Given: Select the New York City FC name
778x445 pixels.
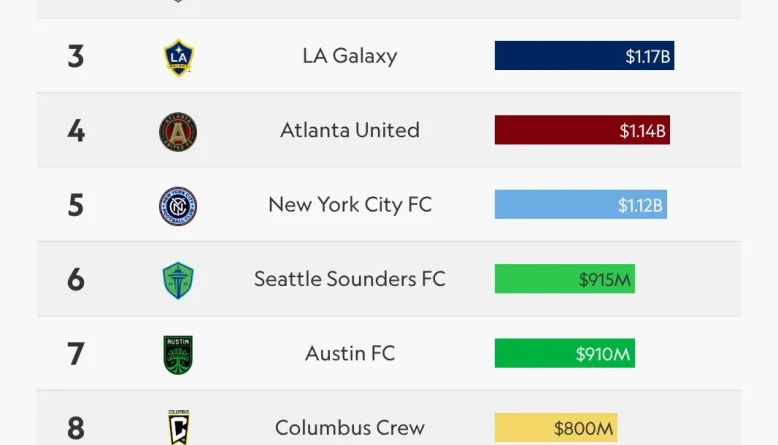Looking at the screenshot, I should 350,205.
